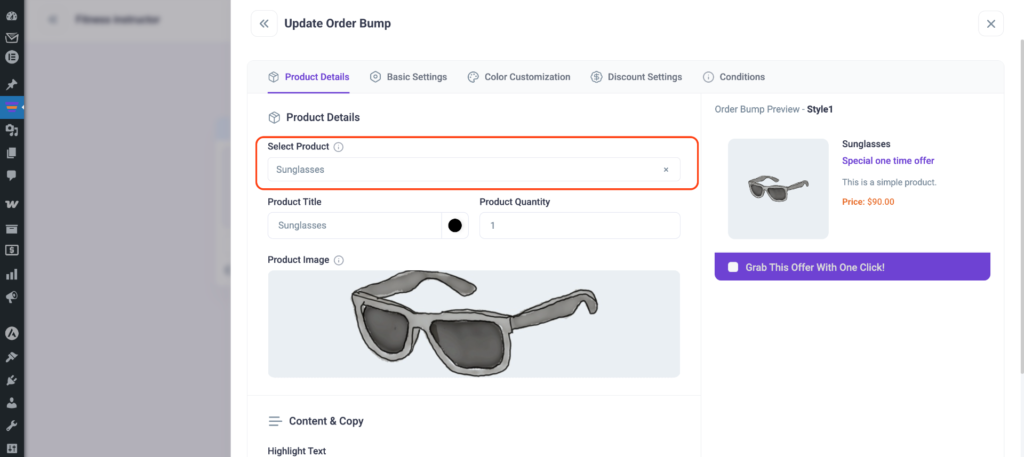Open Payments dollar sidebar icon
Image resolution: width=1024 pixels, height=457 pixels.
tap(11, 250)
